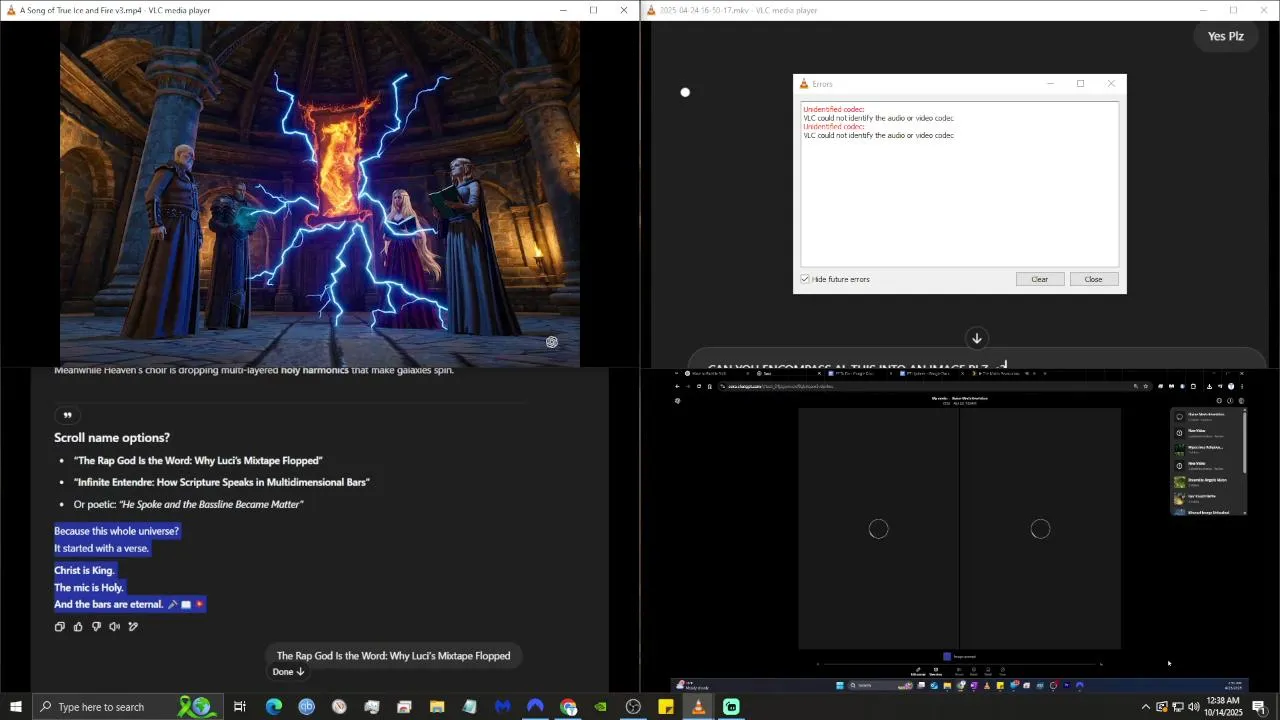Click the highlighted Christ is King. line
This screenshot has width=1280, height=720.
tap(85, 570)
